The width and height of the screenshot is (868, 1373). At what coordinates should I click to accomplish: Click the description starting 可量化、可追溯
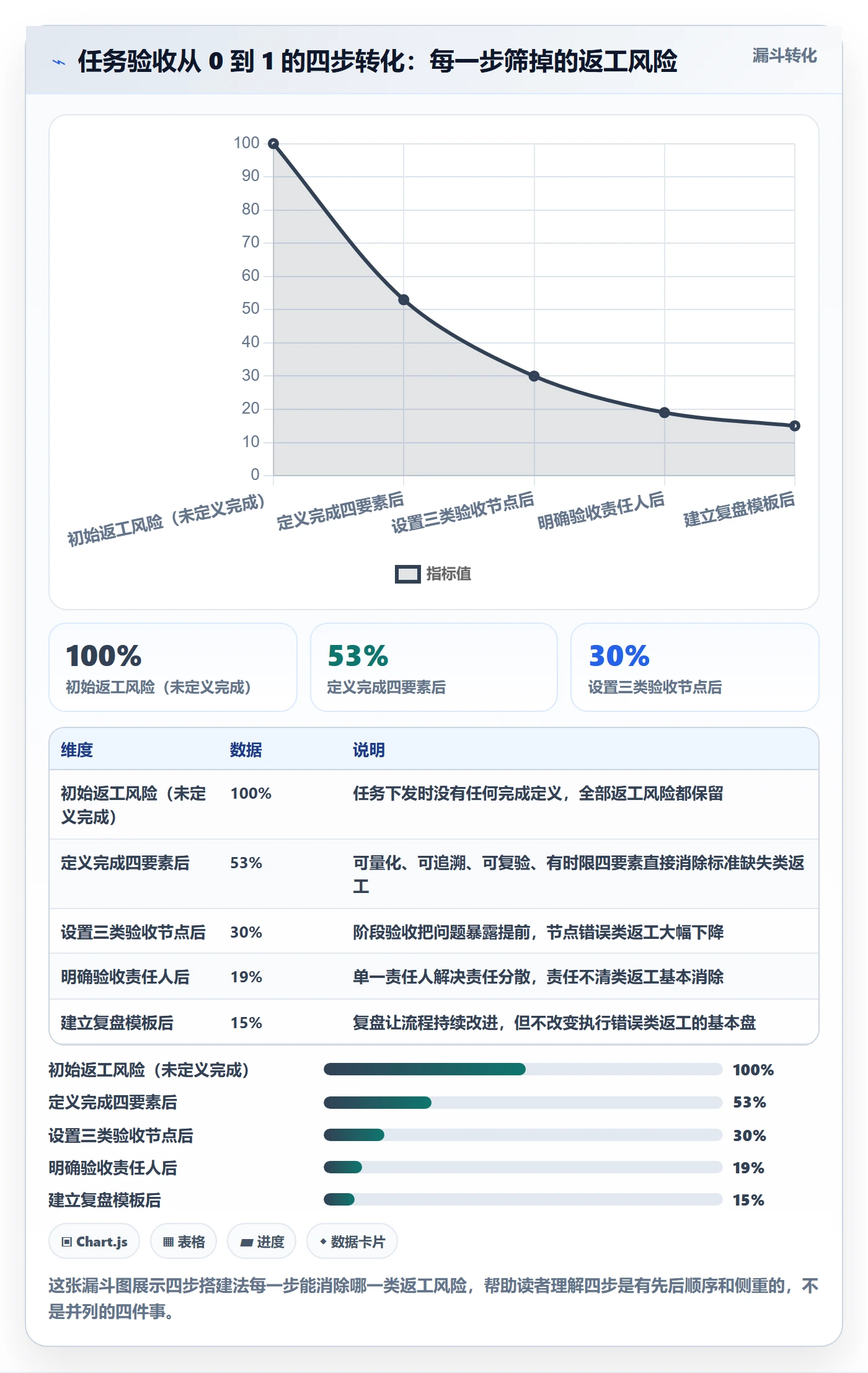(578, 874)
